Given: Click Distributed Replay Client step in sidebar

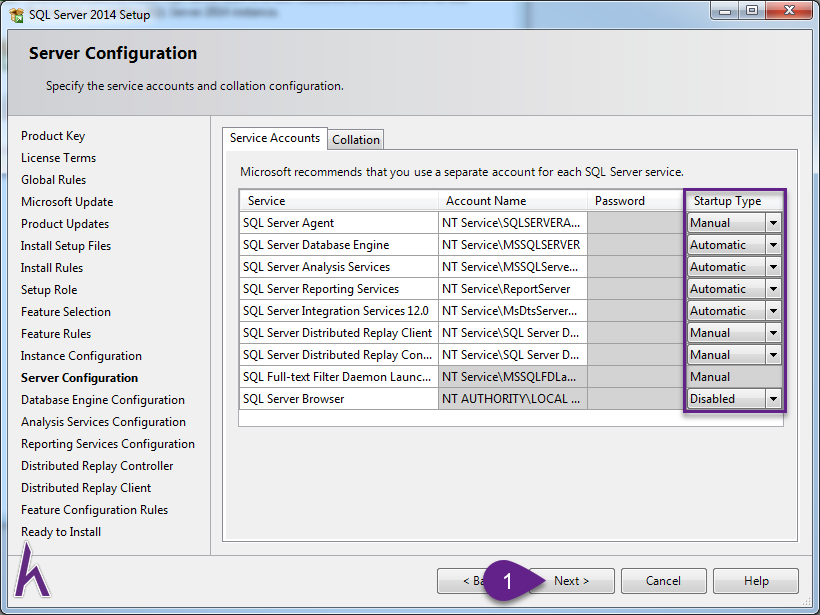Looking at the screenshot, I should pyautogui.click(x=86, y=487).
